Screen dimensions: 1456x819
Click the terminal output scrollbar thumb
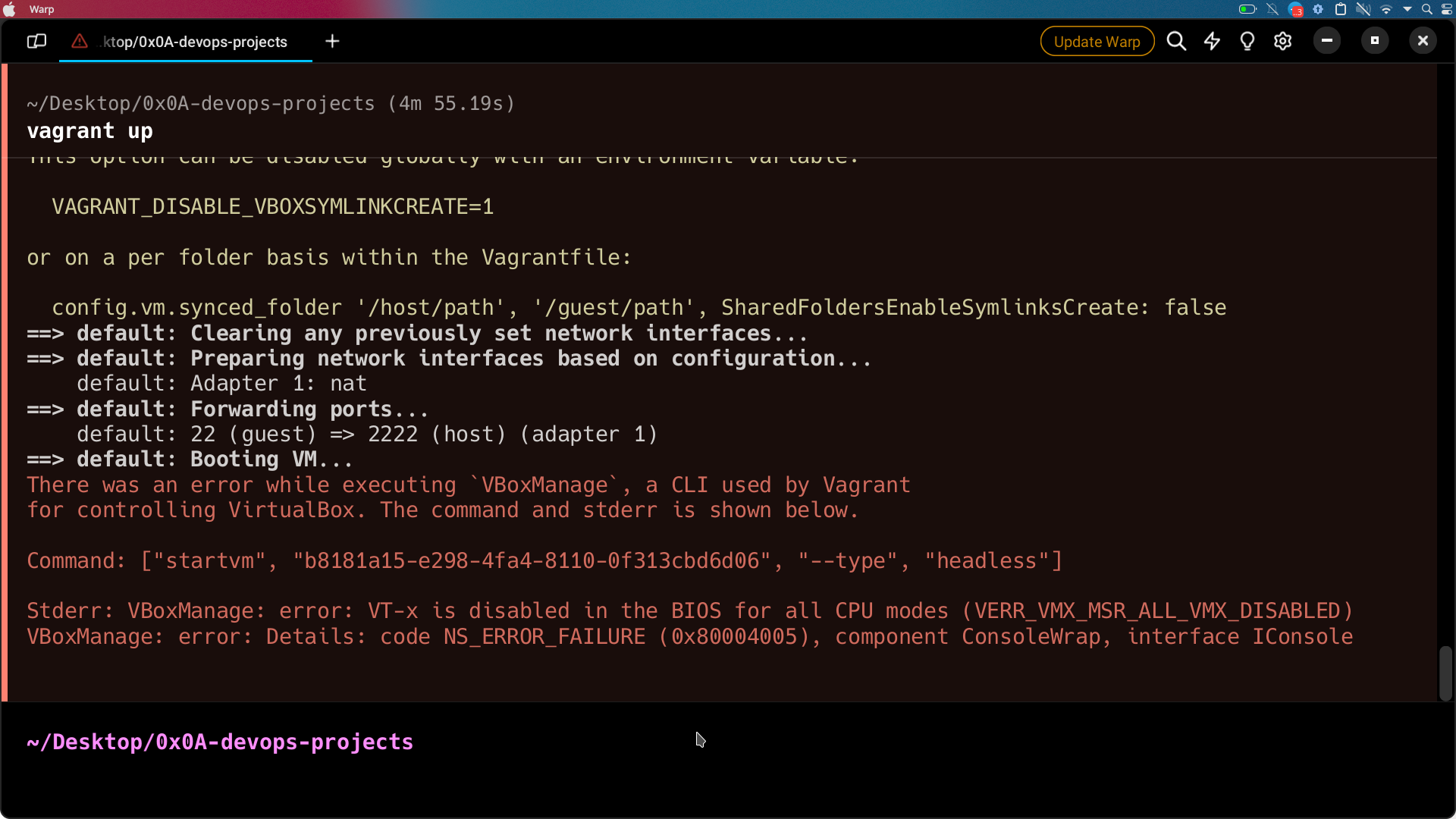click(x=1445, y=673)
